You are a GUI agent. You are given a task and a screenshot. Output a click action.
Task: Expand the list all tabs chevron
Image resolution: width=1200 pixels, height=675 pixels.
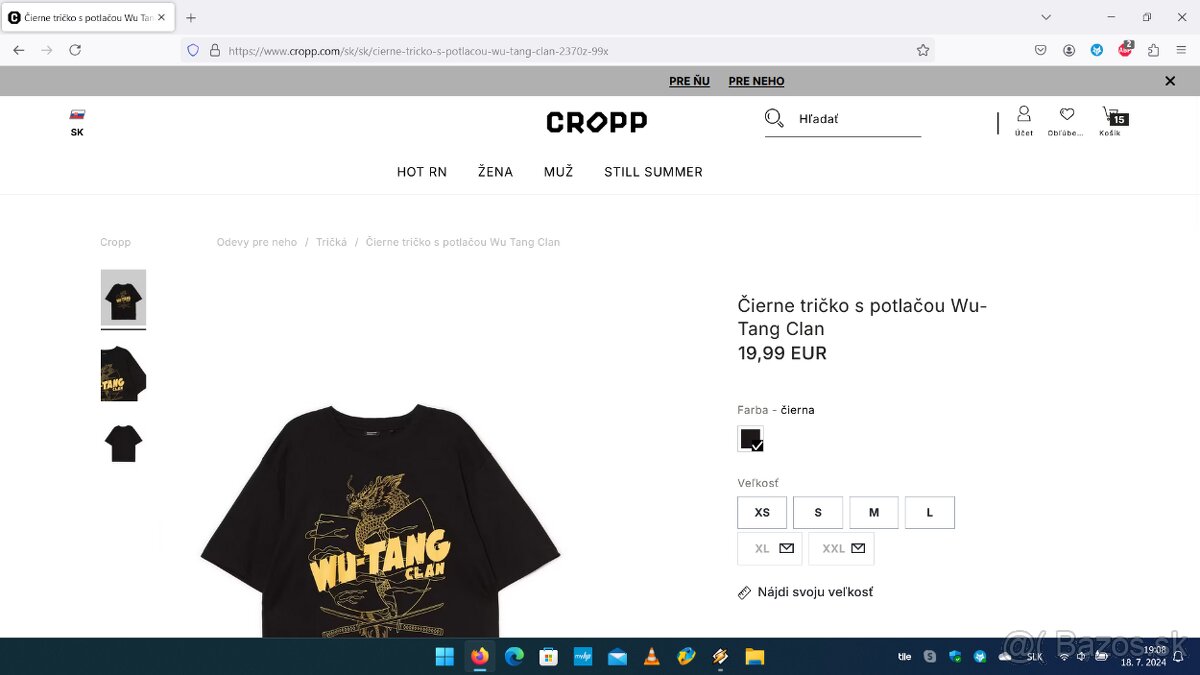1046,17
